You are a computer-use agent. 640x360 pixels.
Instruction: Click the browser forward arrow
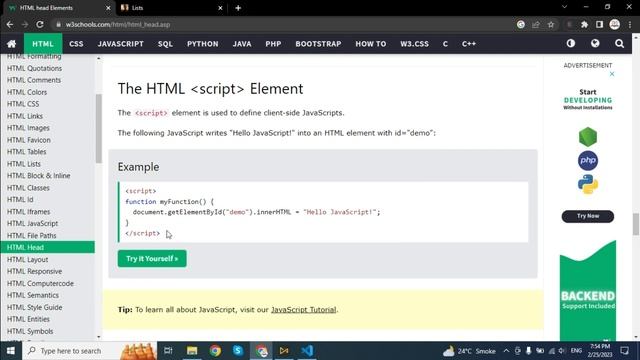tap(25, 24)
